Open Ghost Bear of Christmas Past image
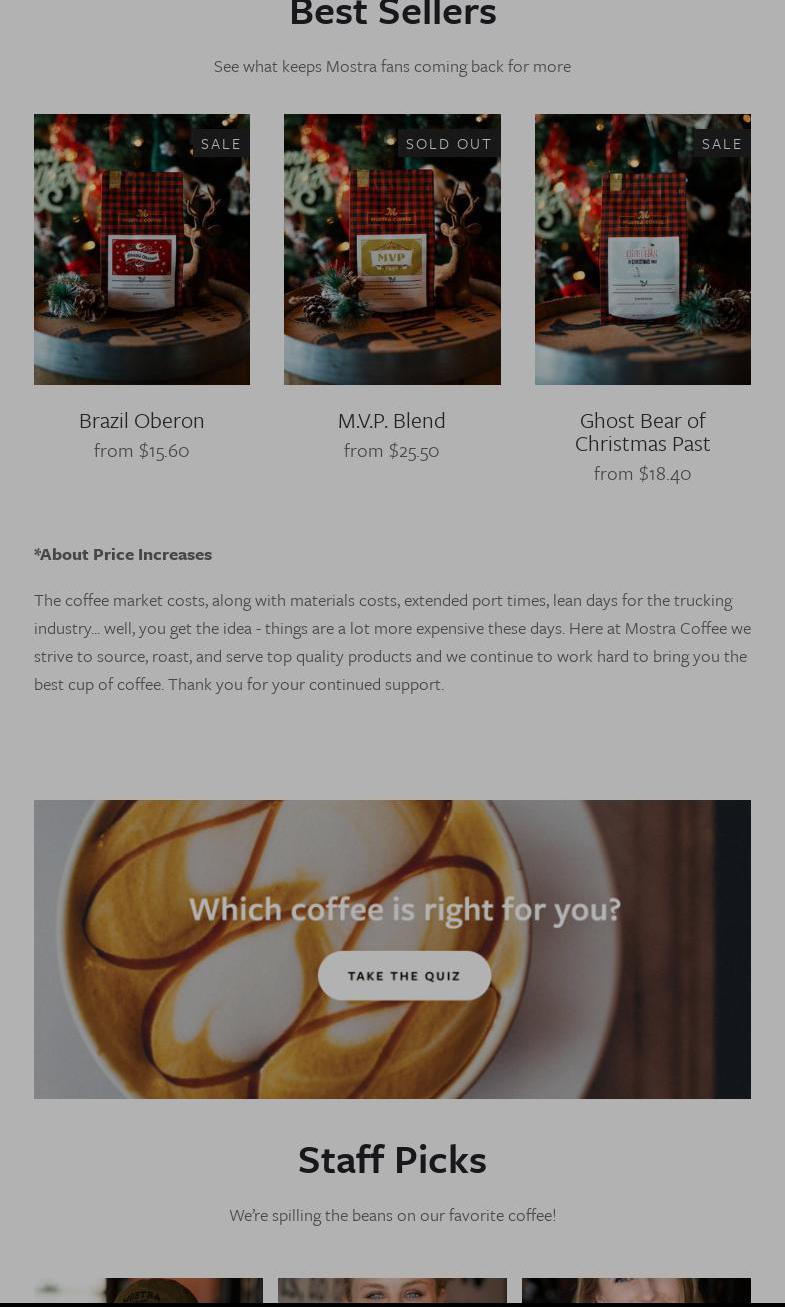The image size is (785, 1307). [643, 249]
